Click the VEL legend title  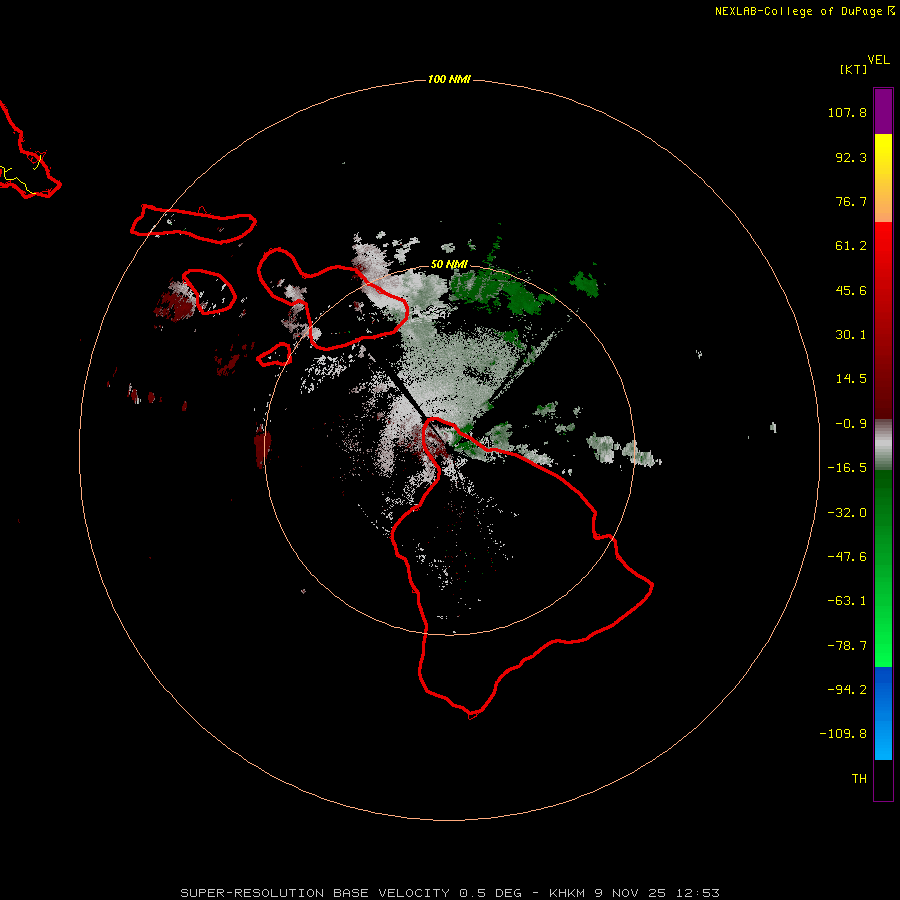[x=878, y=60]
